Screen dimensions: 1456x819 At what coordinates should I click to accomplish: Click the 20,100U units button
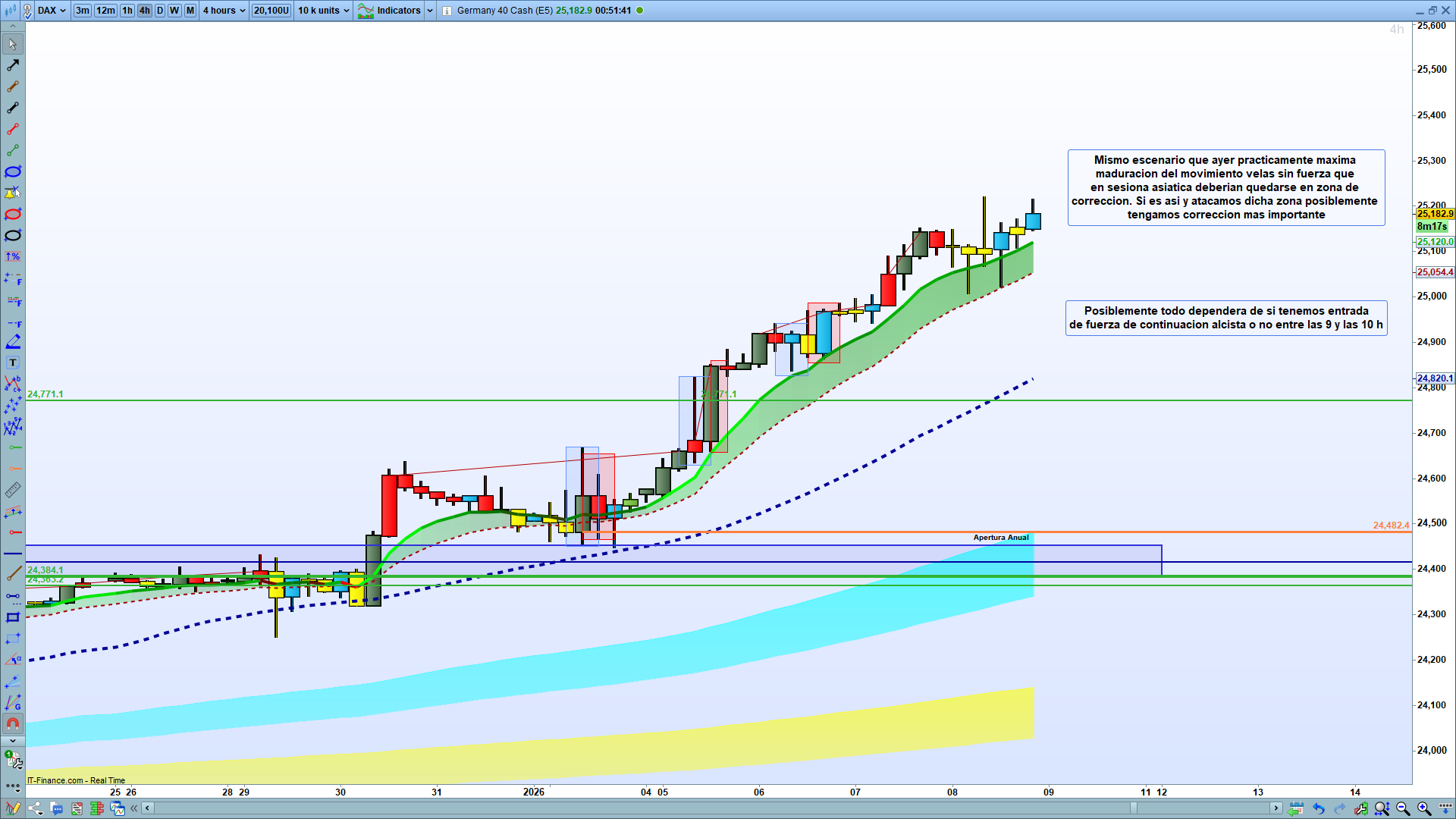271,11
